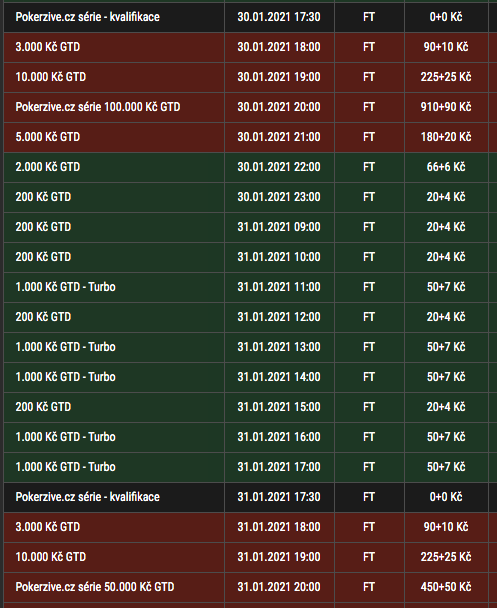Click the FT cell for 31.01.2021 12:00
The image size is (497, 608).
(369, 317)
